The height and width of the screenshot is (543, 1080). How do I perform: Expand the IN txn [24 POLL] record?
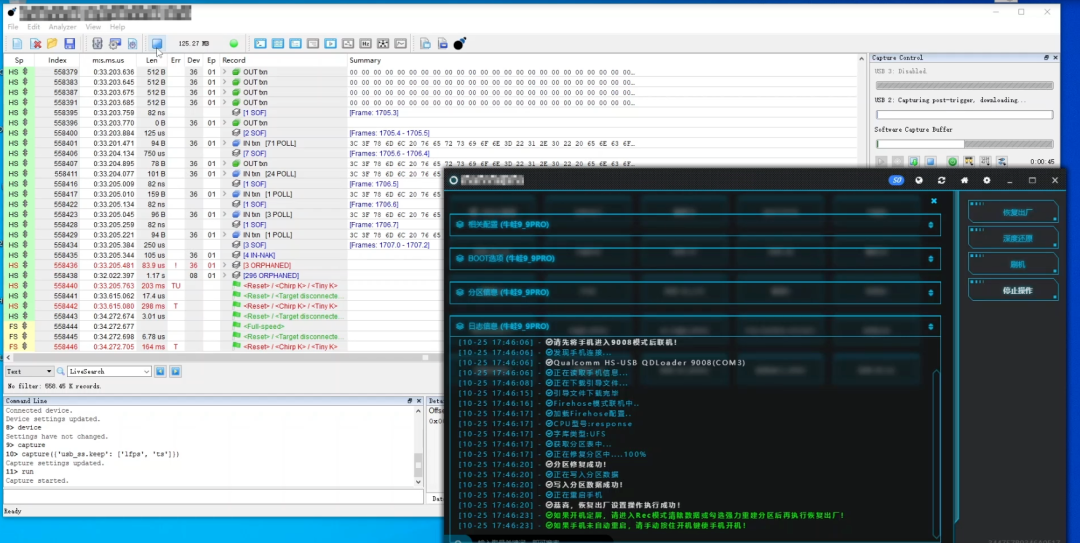click(225, 174)
